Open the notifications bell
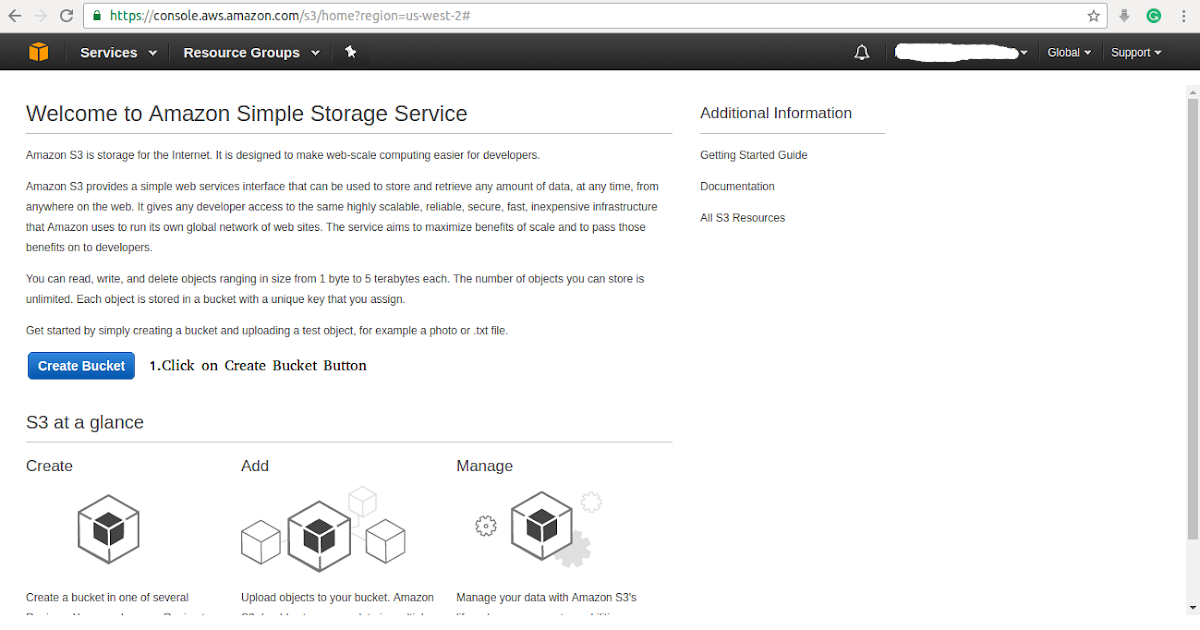Screen dimensions: 1200x630 [861, 51]
